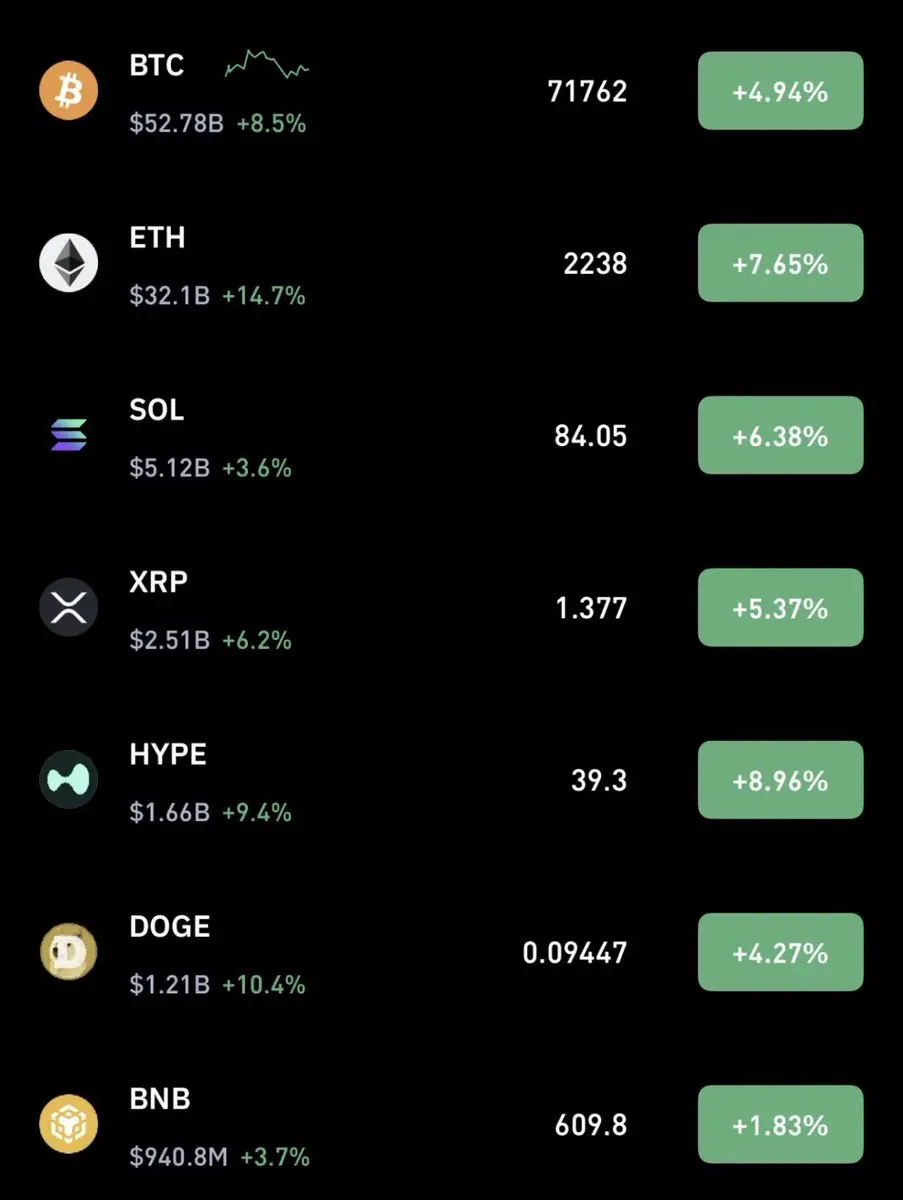Open the BNB $940.8M volume text
Screen dimensions: 903x1200
[179, 1157]
